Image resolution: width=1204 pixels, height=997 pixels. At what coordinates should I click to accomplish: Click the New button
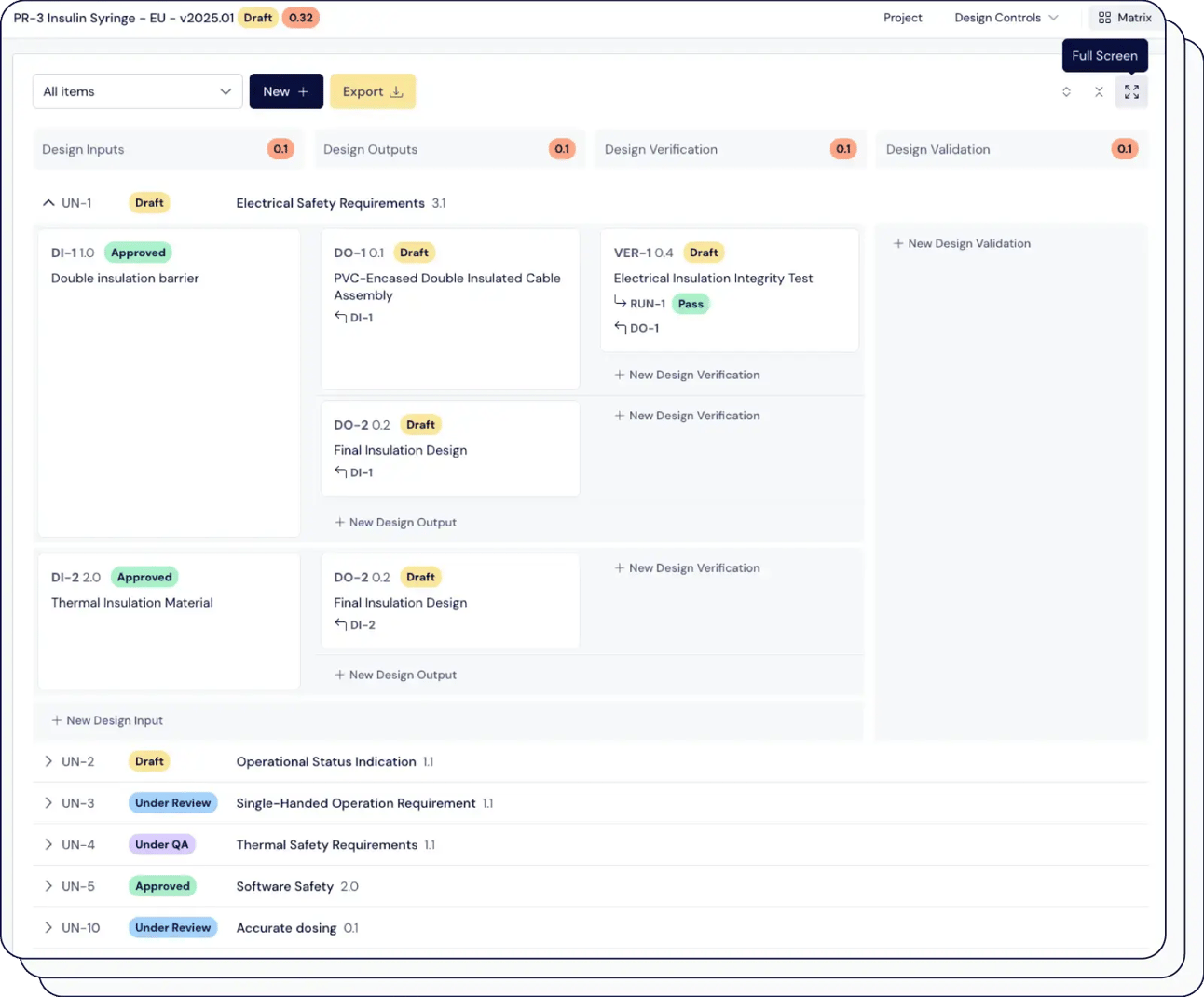point(286,91)
